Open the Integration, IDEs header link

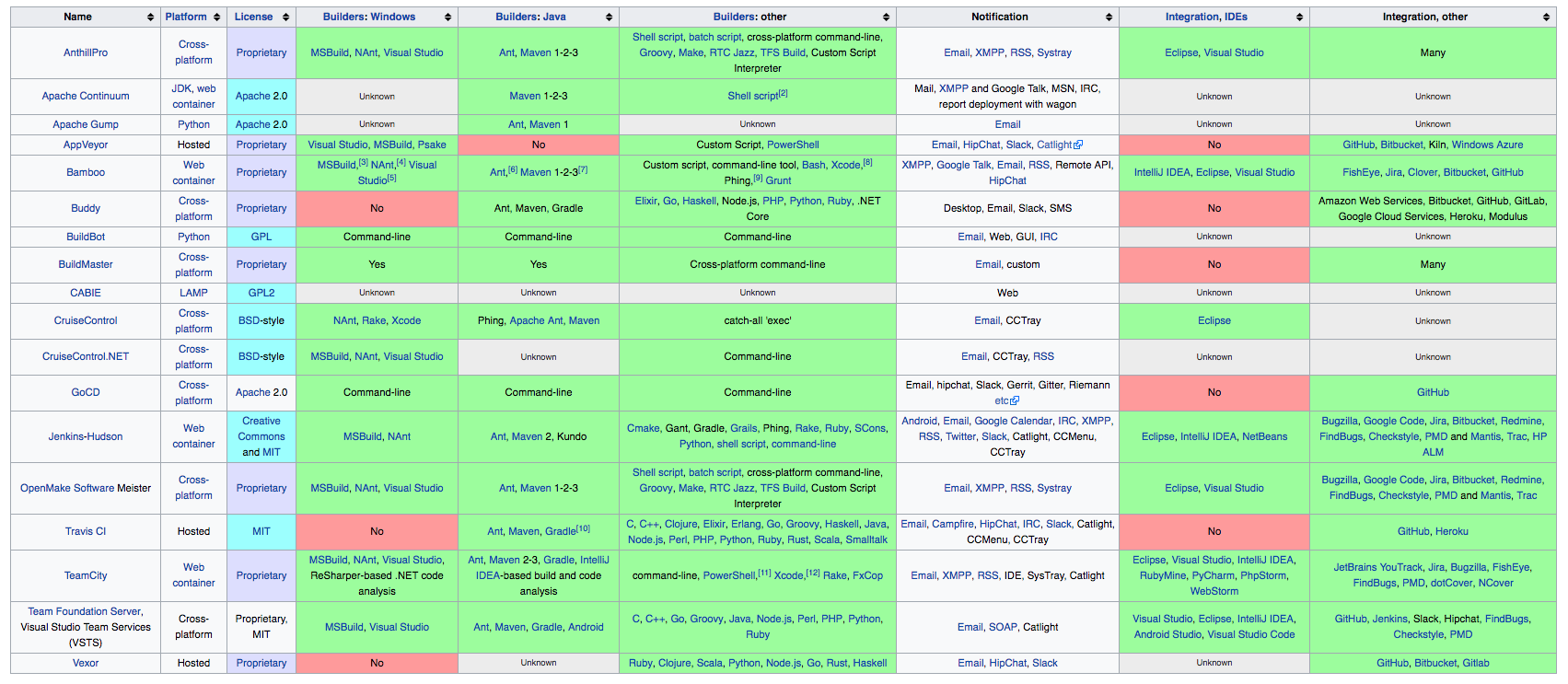click(x=1206, y=17)
